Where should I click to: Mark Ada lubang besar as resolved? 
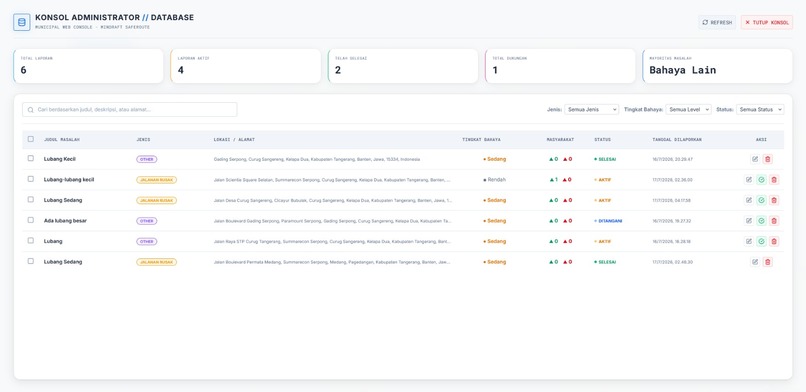(761, 221)
